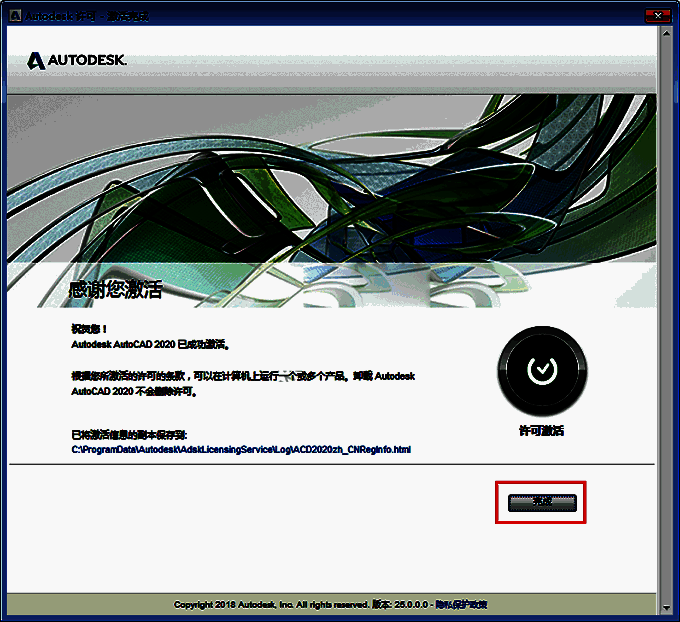This screenshot has height=622, width=680.
Task: Click the 感谢您激活 heading
Action: [x=114, y=291]
